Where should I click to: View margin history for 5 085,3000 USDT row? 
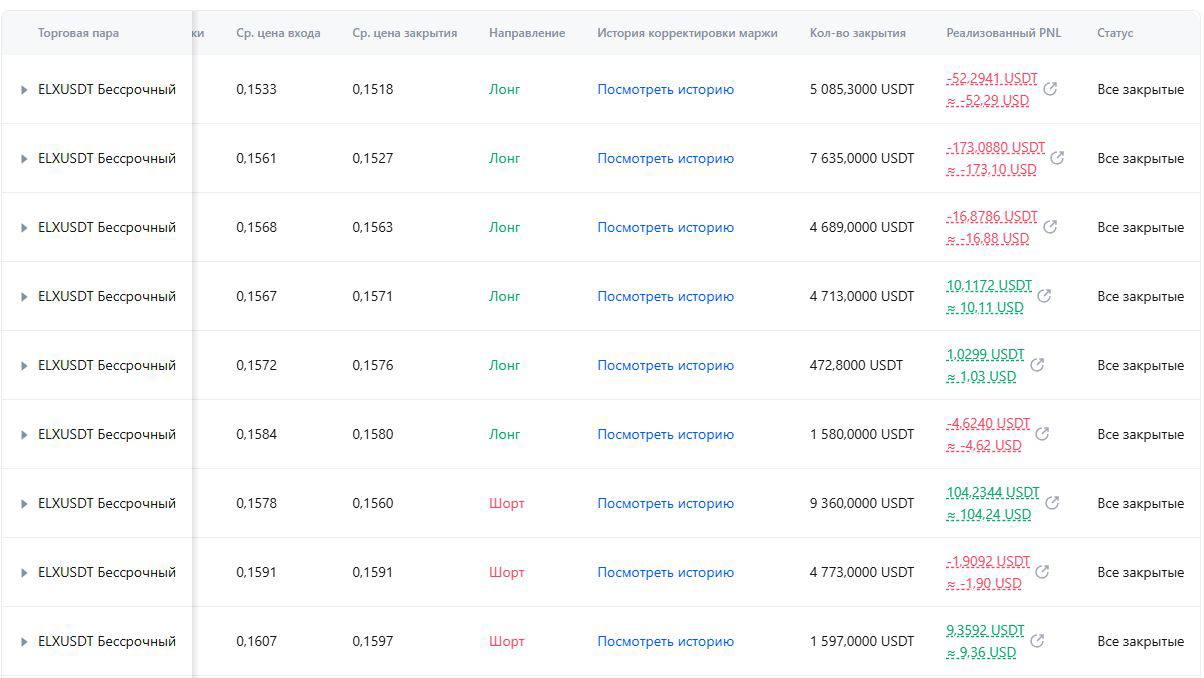click(665, 89)
